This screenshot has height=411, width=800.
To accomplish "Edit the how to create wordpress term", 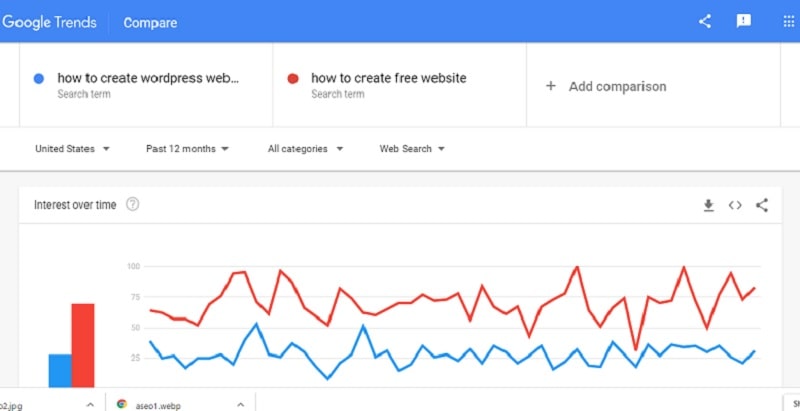I will (x=148, y=78).
